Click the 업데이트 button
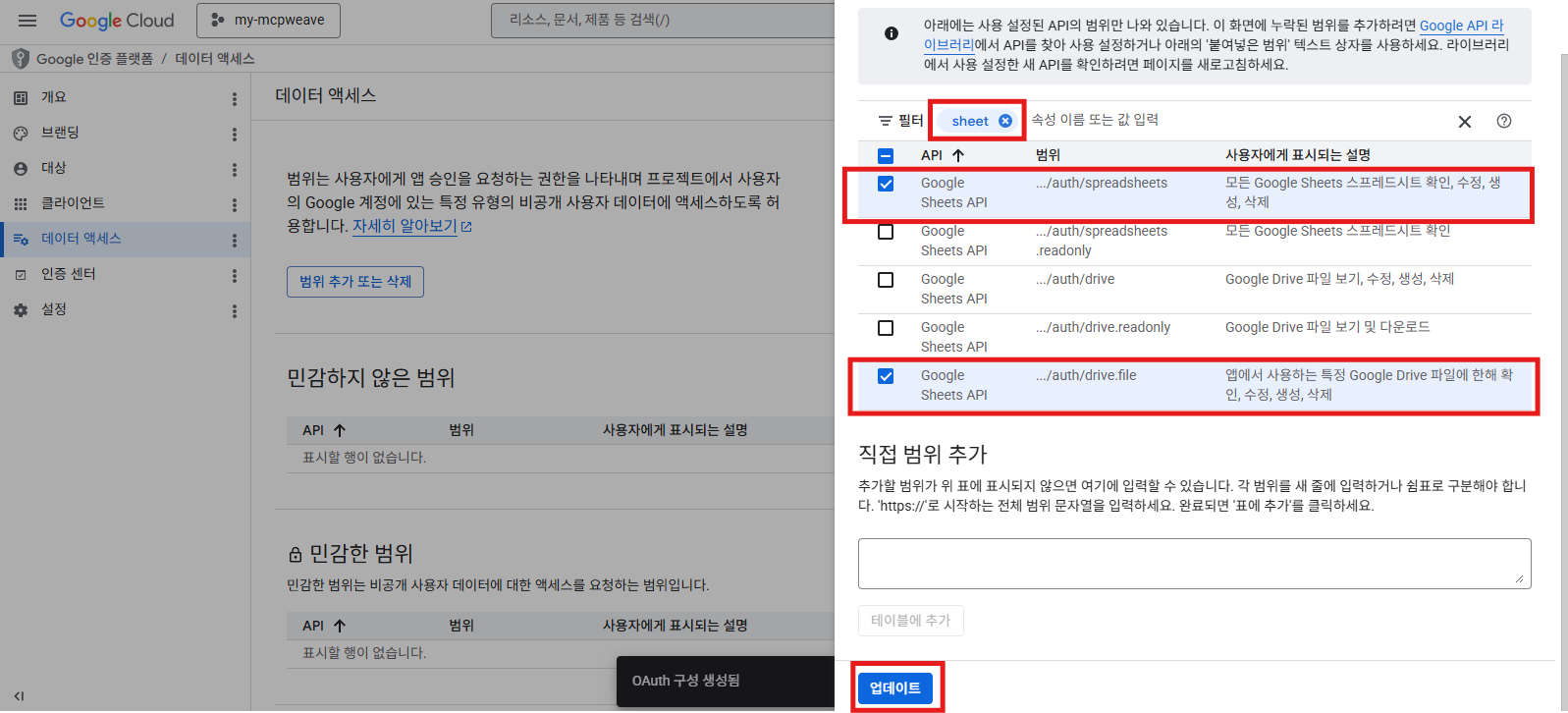Viewport: 1568px width, 713px height. (895, 687)
